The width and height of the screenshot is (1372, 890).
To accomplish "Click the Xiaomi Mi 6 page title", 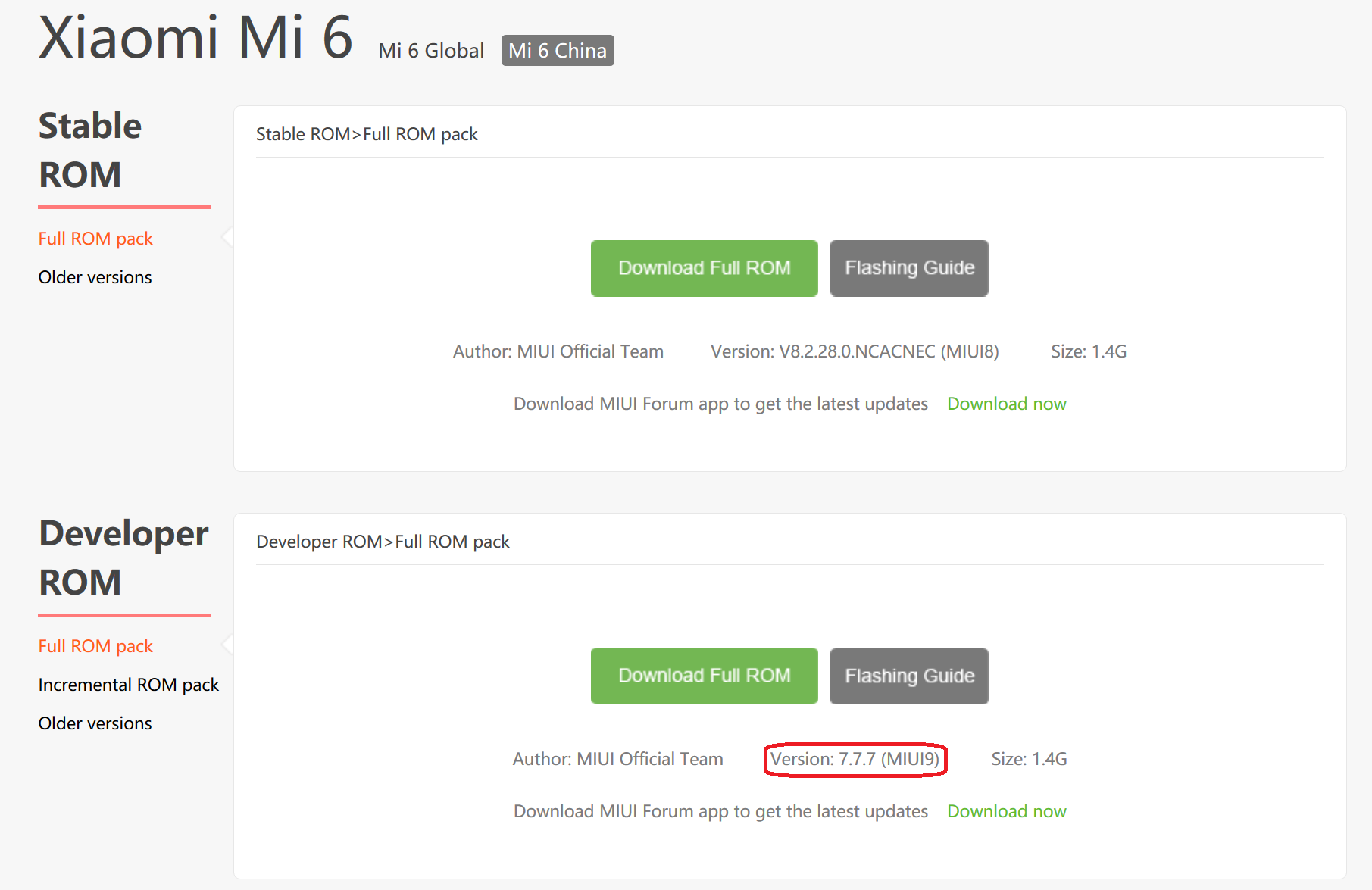I will 195,37.
